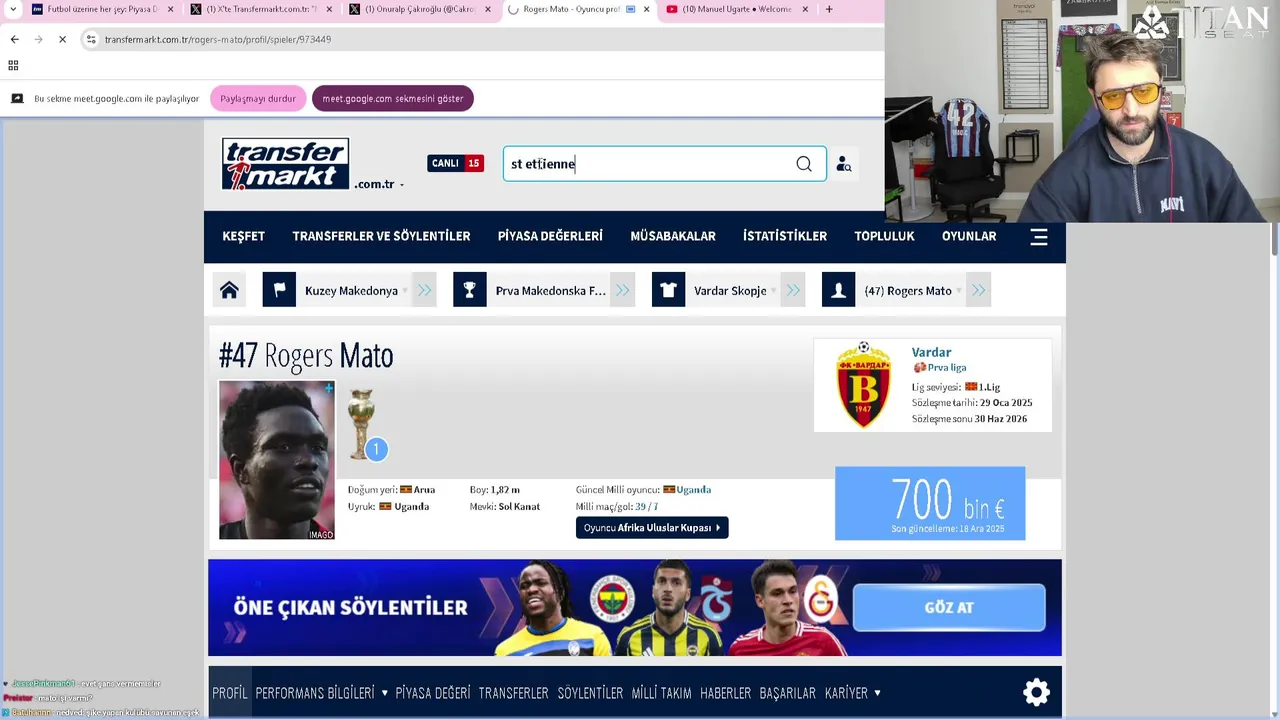The width and height of the screenshot is (1280, 720).
Task: Select the Başarılar tab
Action: [x=787, y=692]
